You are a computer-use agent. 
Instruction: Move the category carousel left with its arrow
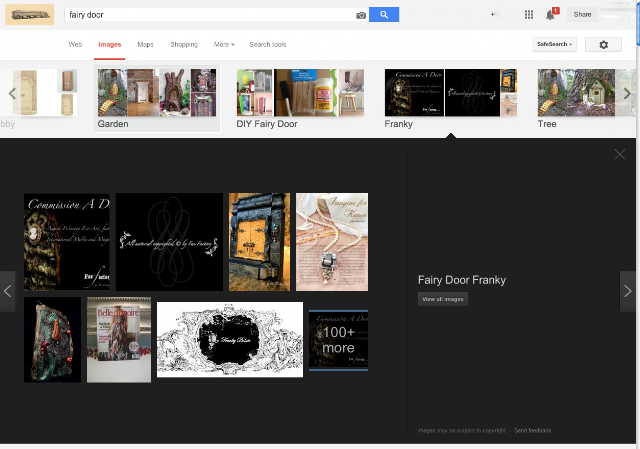pos(12,94)
